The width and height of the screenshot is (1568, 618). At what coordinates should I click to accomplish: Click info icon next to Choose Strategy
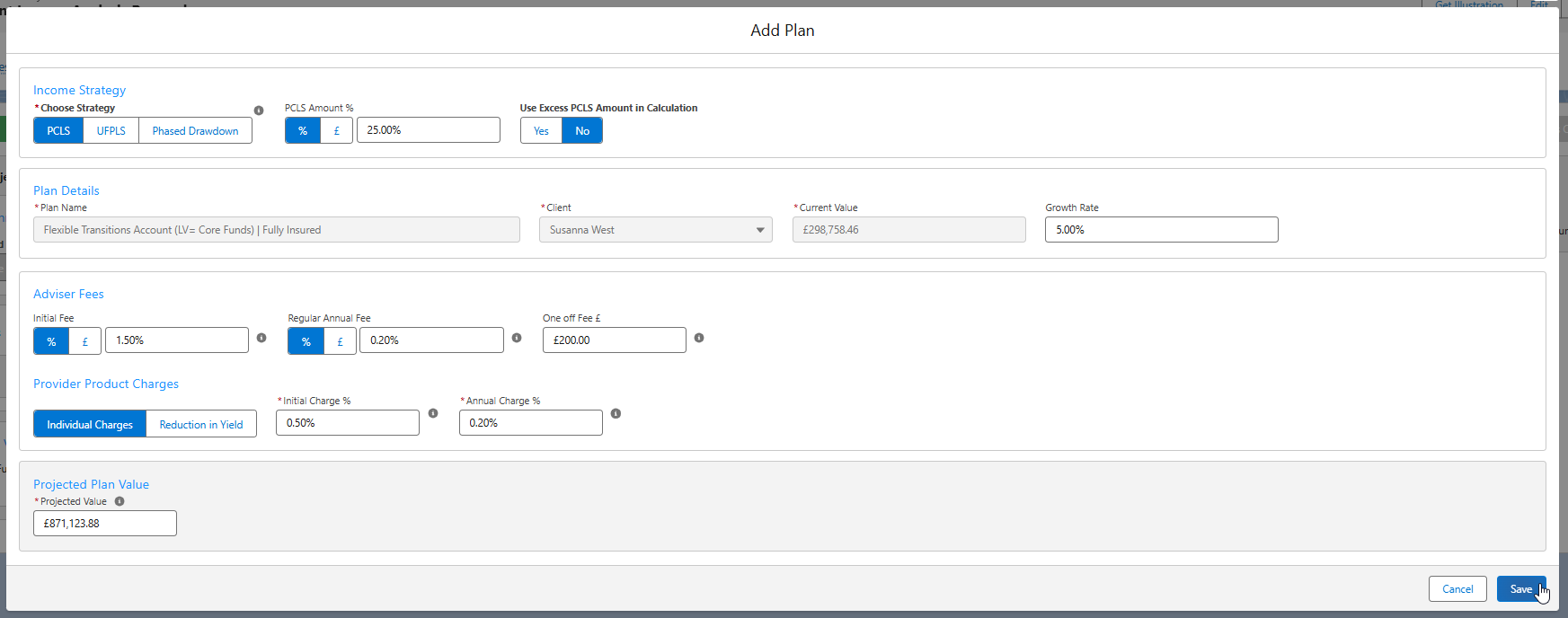click(259, 110)
